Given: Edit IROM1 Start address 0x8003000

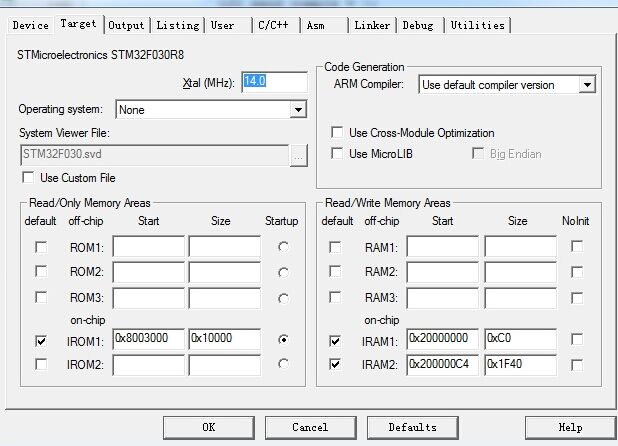Looking at the screenshot, I should (x=148, y=339).
